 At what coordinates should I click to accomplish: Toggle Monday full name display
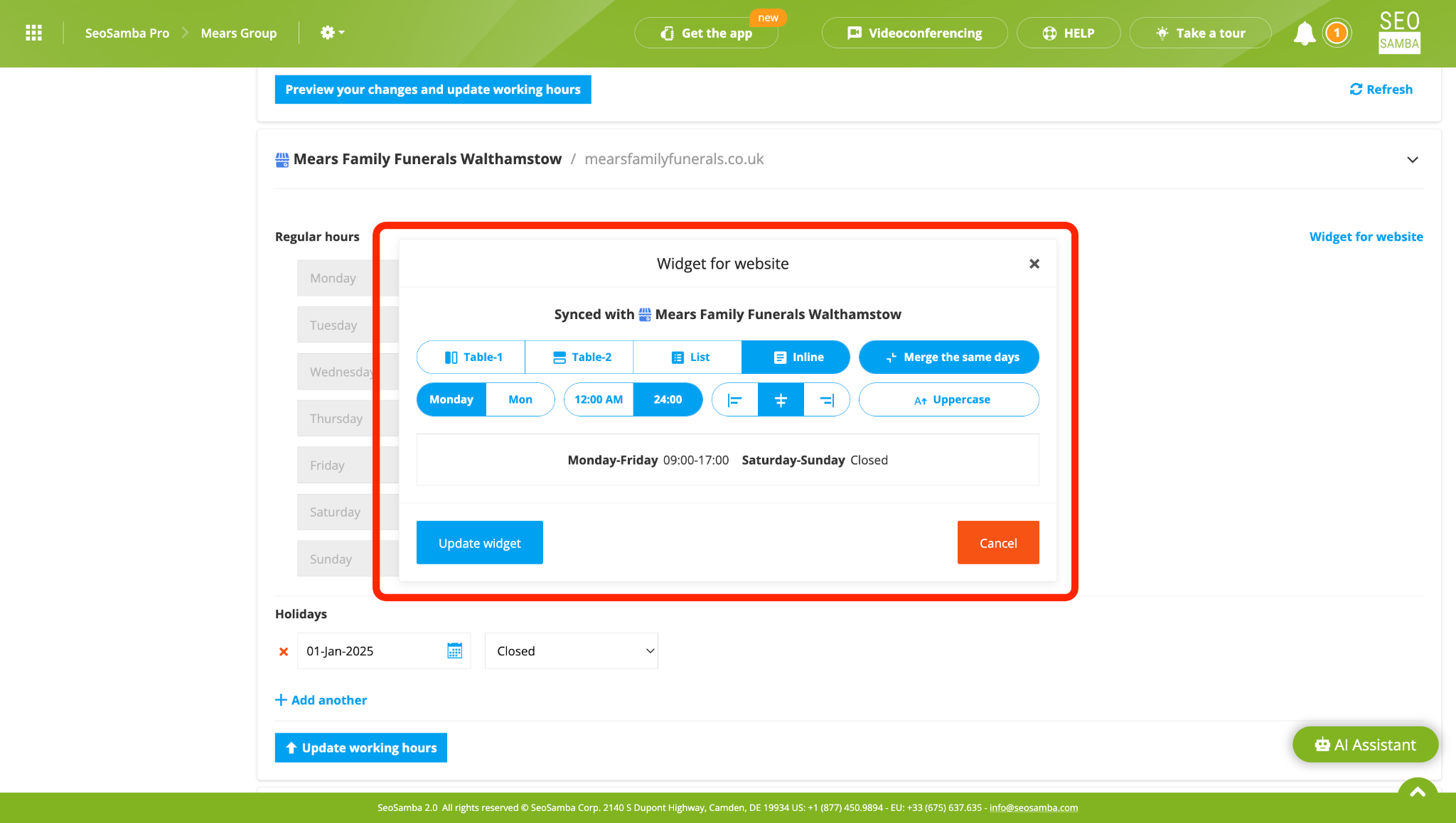coord(451,399)
